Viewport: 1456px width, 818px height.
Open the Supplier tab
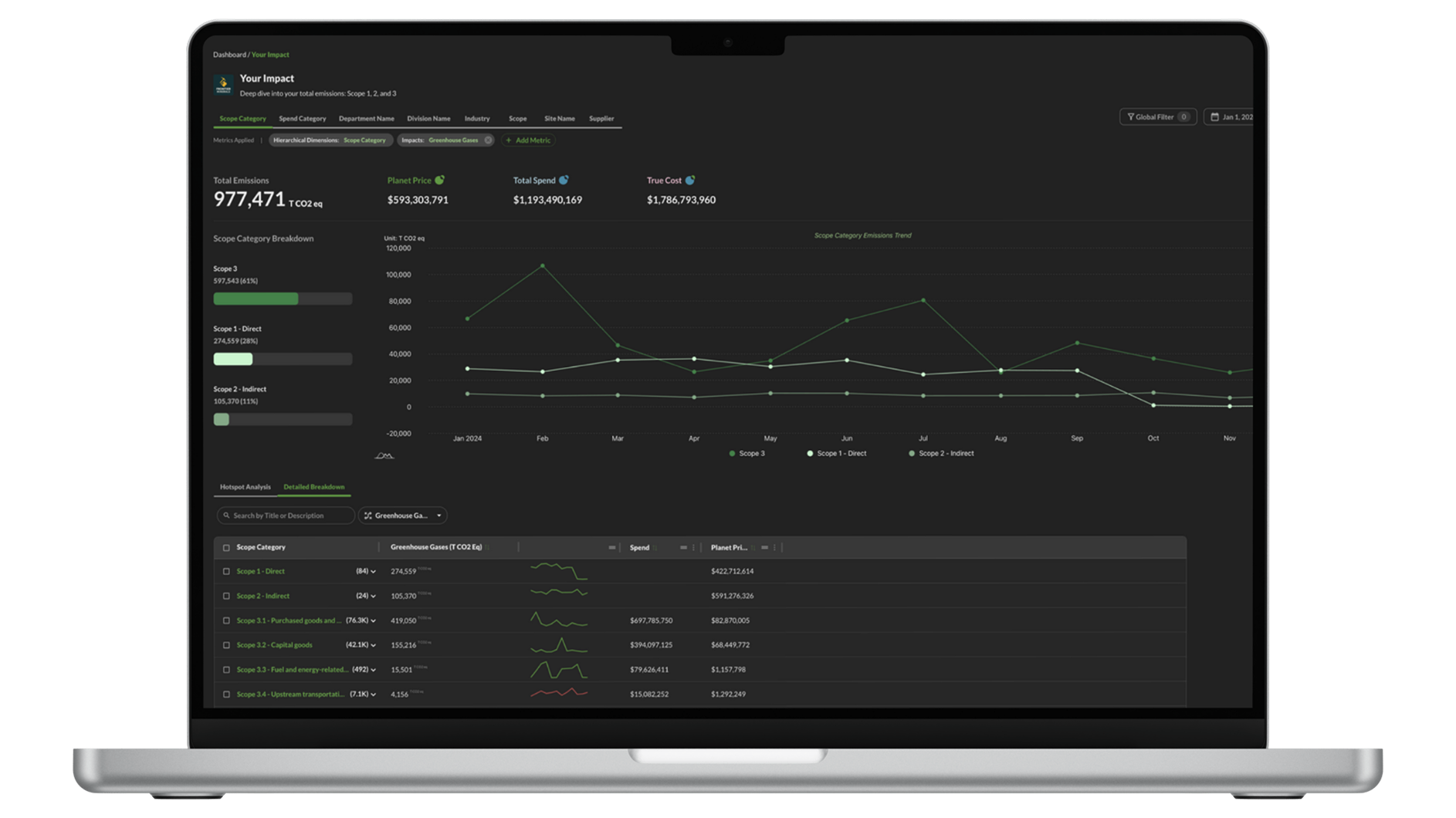tap(601, 119)
